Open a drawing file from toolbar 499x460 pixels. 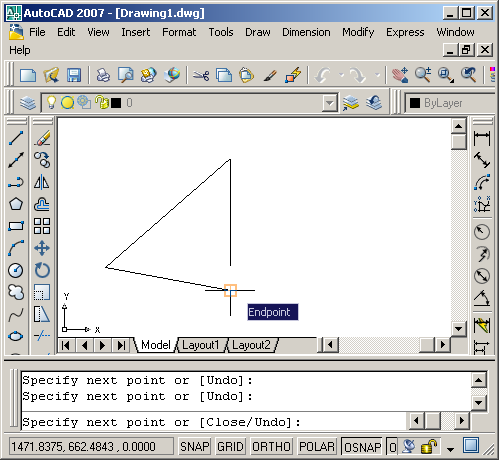(x=51, y=75)
